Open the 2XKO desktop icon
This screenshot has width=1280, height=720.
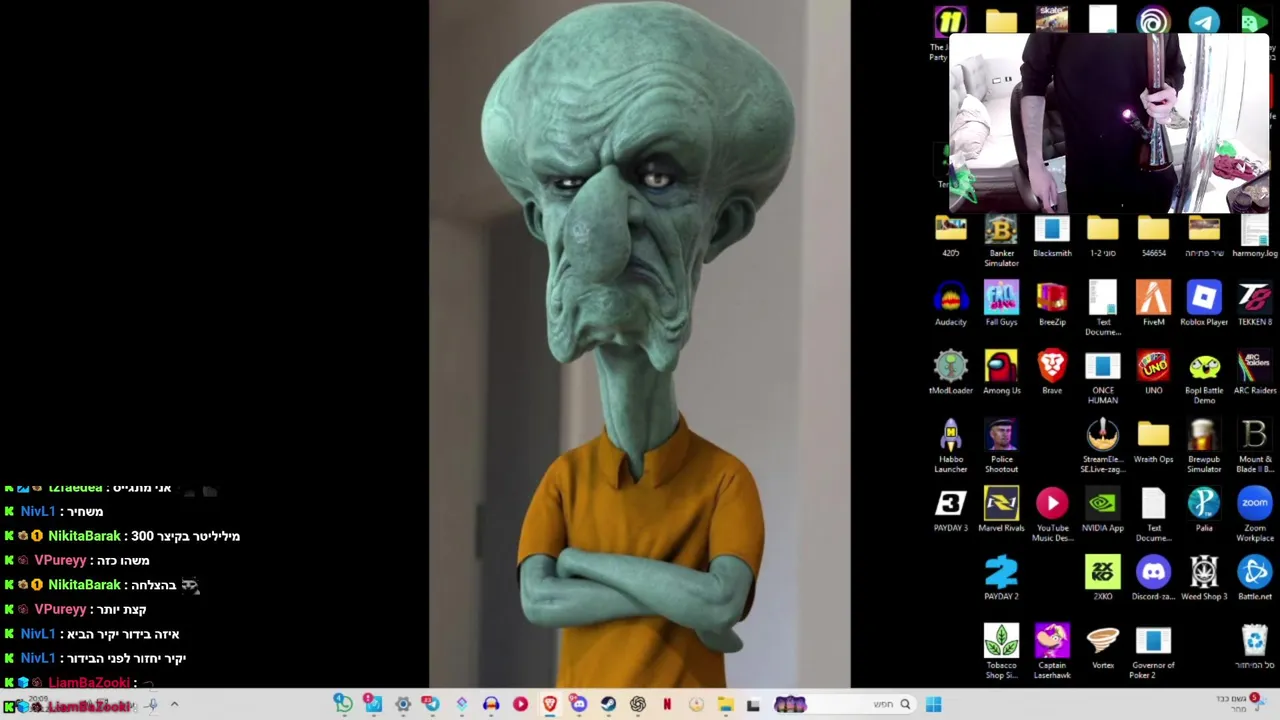pyautogui.click(x=1102, y=578)
